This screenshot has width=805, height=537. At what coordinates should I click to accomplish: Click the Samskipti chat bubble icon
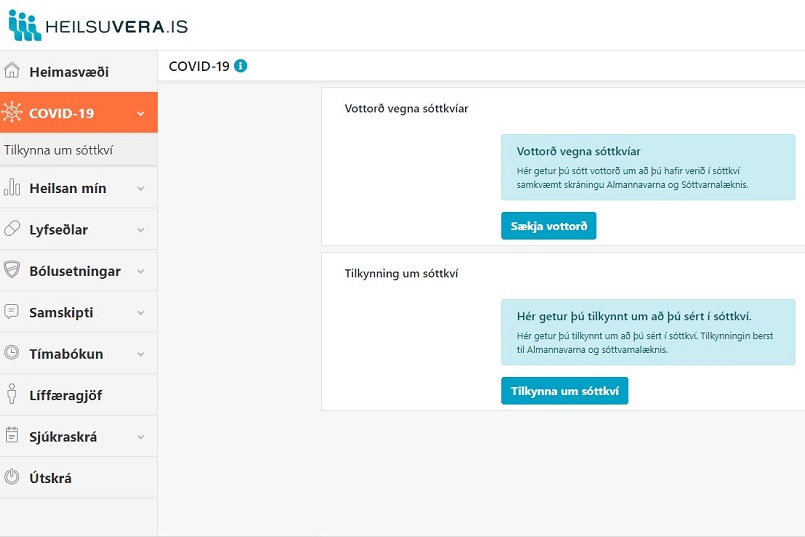point(12,312)
